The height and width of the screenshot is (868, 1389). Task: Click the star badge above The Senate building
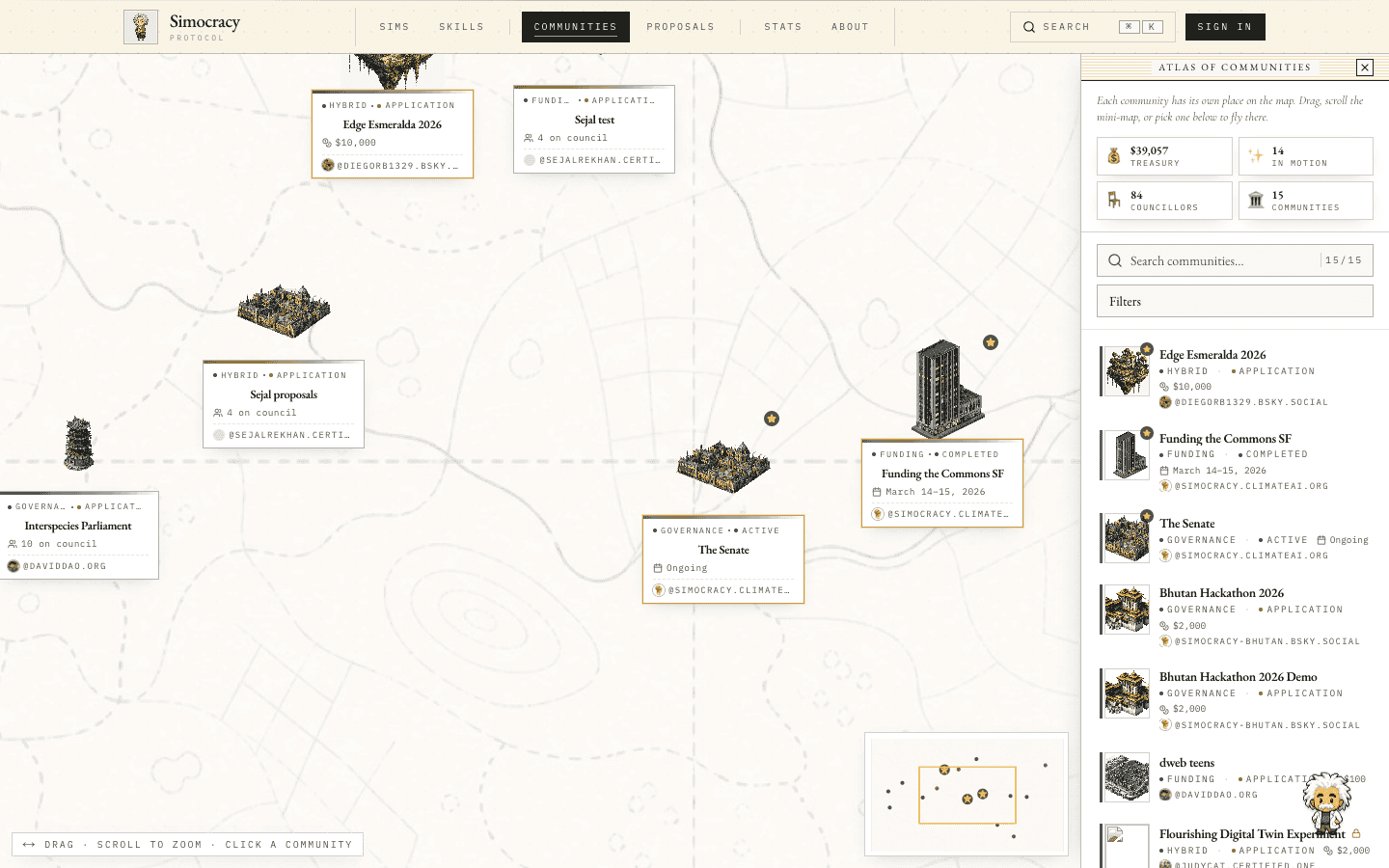coord(772,419)
